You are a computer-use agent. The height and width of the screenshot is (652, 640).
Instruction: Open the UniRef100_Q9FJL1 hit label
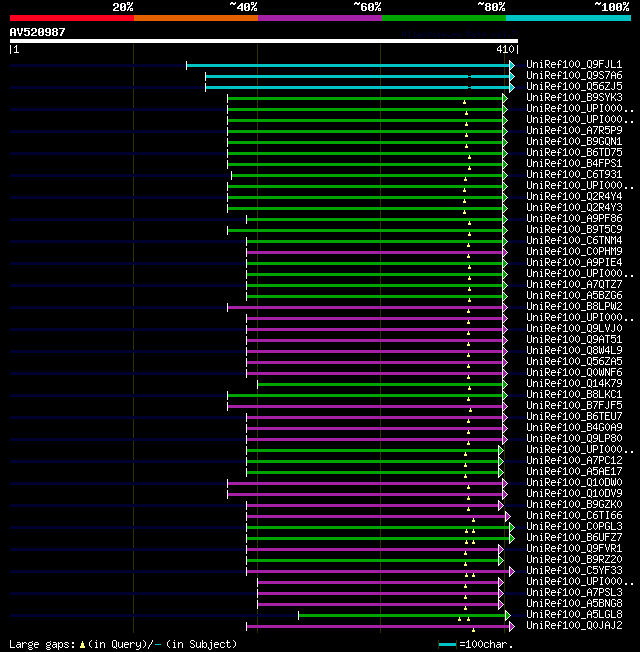(574, 64)
